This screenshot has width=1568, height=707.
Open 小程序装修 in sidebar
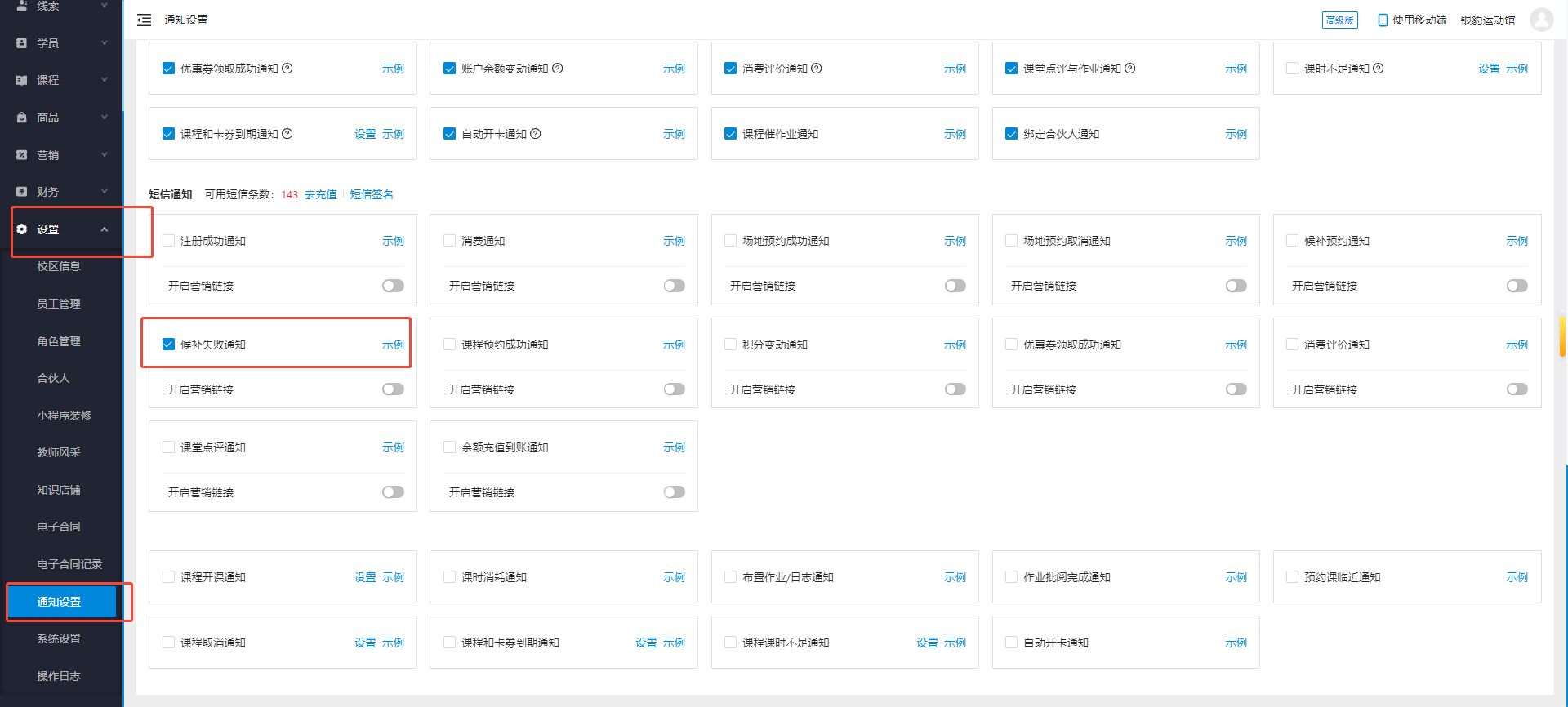(64, 416)
